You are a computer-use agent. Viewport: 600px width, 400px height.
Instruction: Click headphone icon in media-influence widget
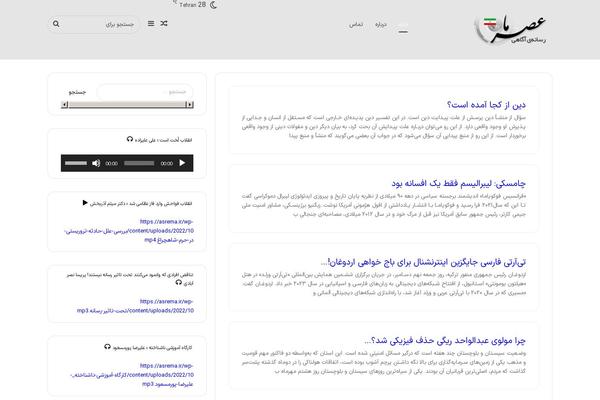click(x=179, y=282)
